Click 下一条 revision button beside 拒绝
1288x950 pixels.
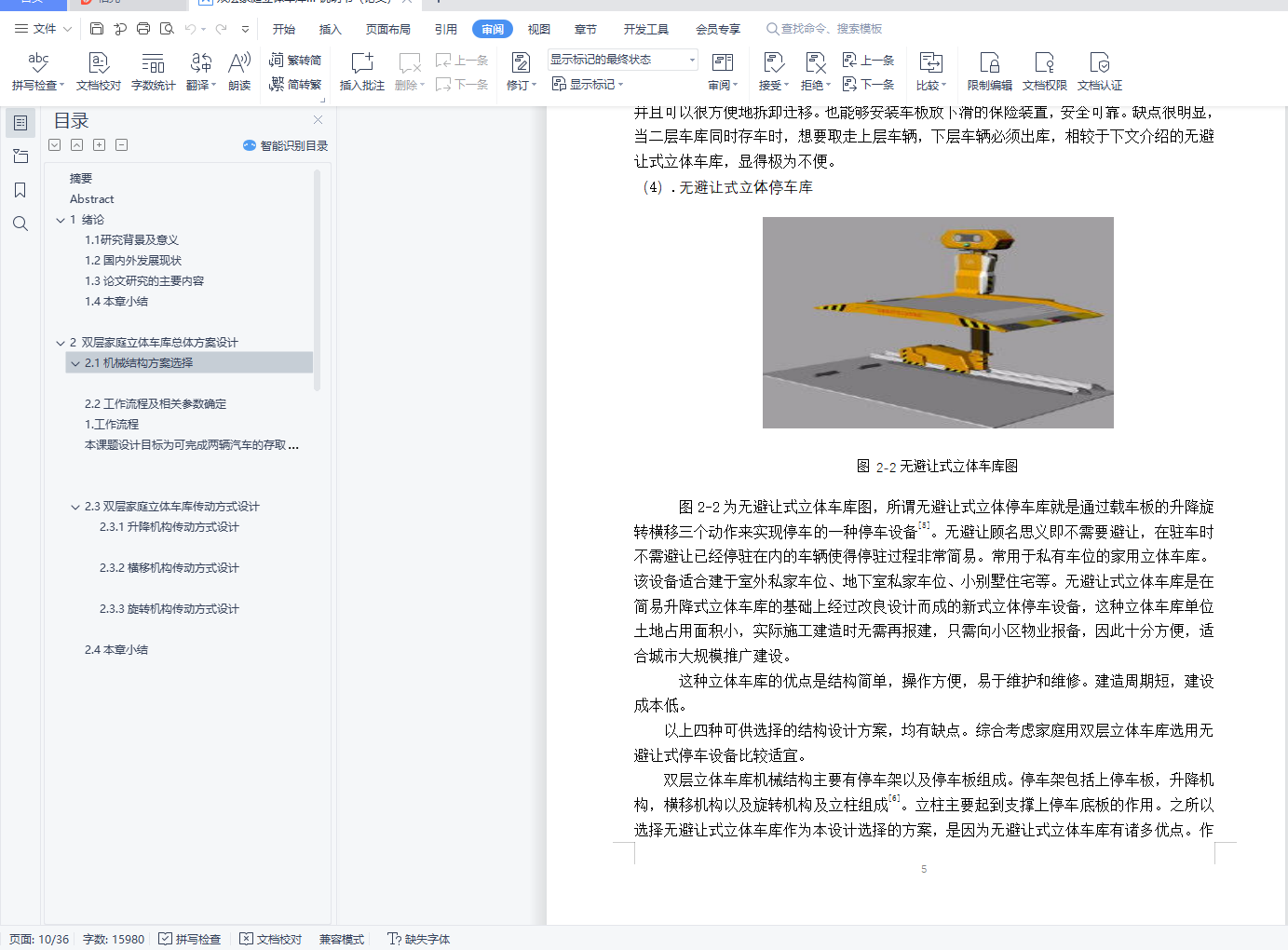(x=868, y=85)
